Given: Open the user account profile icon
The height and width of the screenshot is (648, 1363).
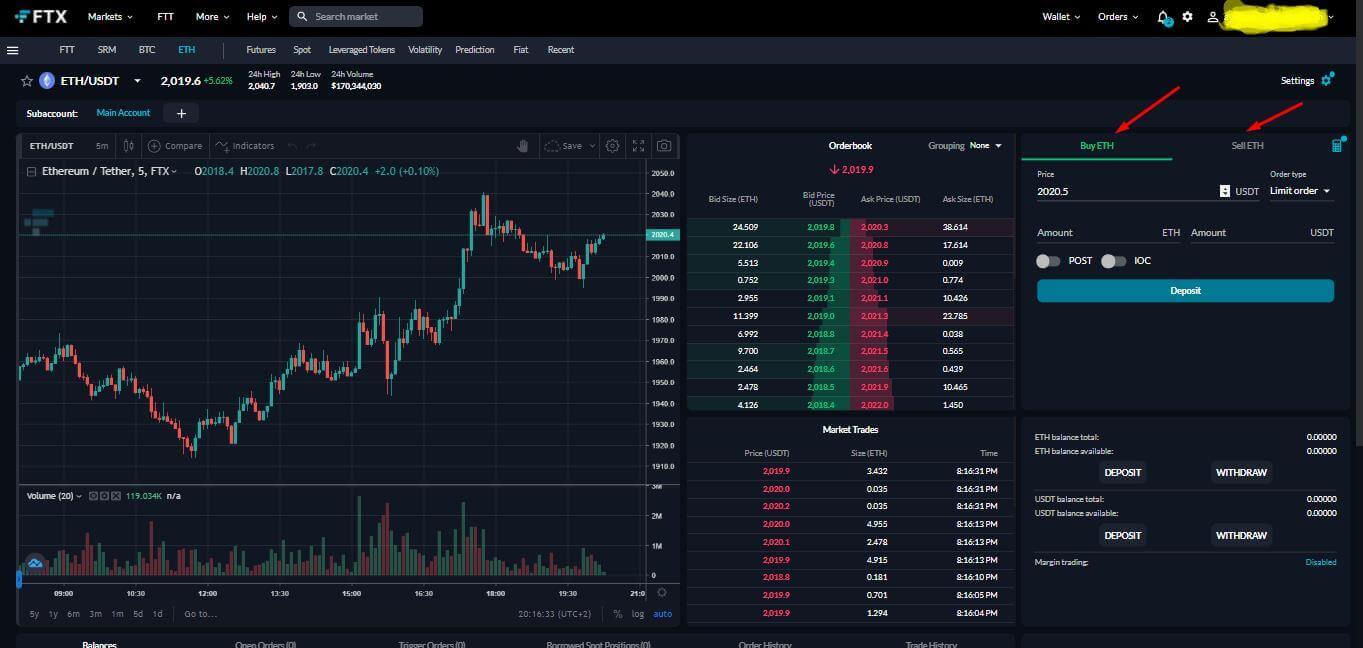Looking at the screenshot, I should [x=1213, y=17].
